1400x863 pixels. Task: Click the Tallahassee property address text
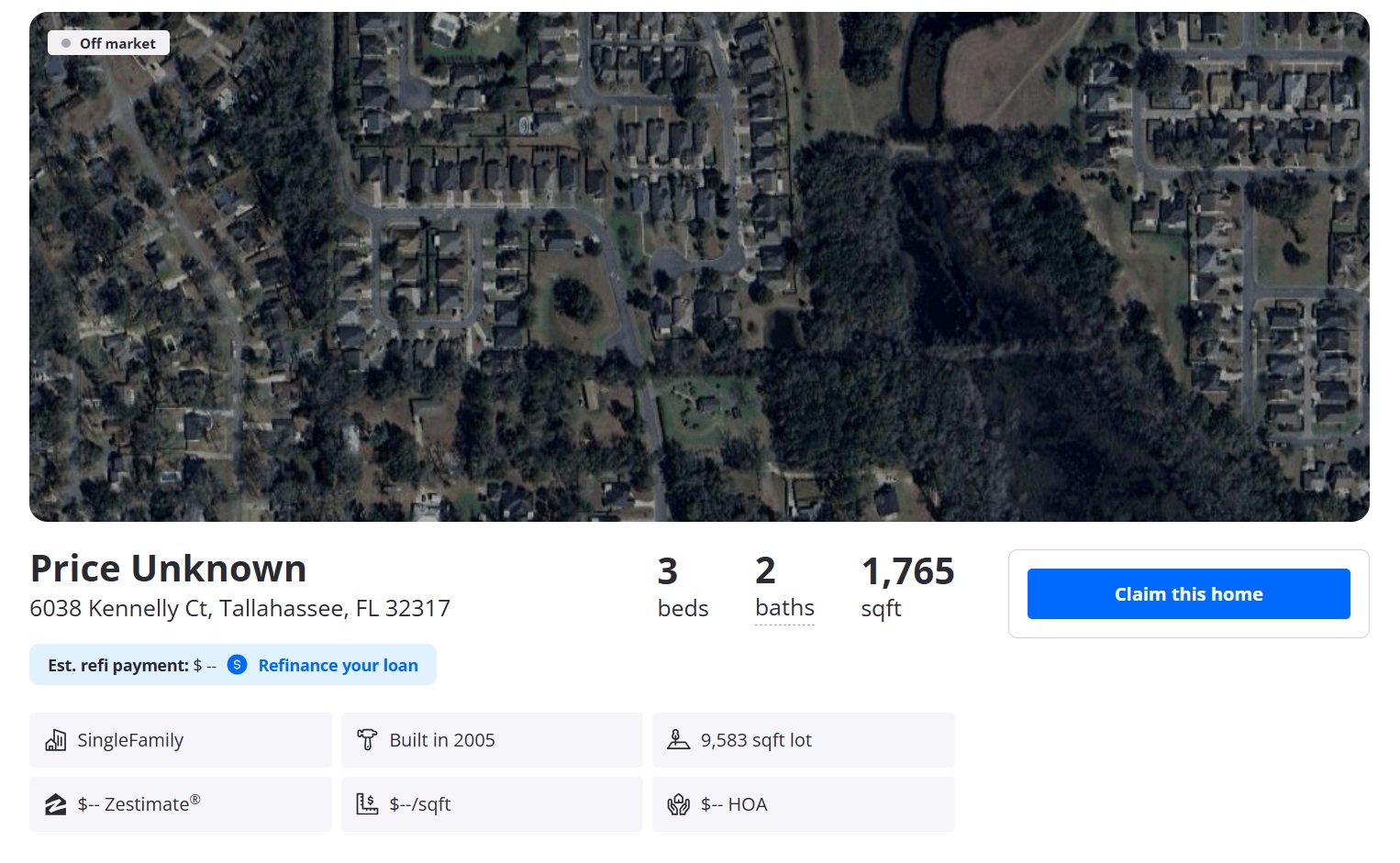(239, 607)
